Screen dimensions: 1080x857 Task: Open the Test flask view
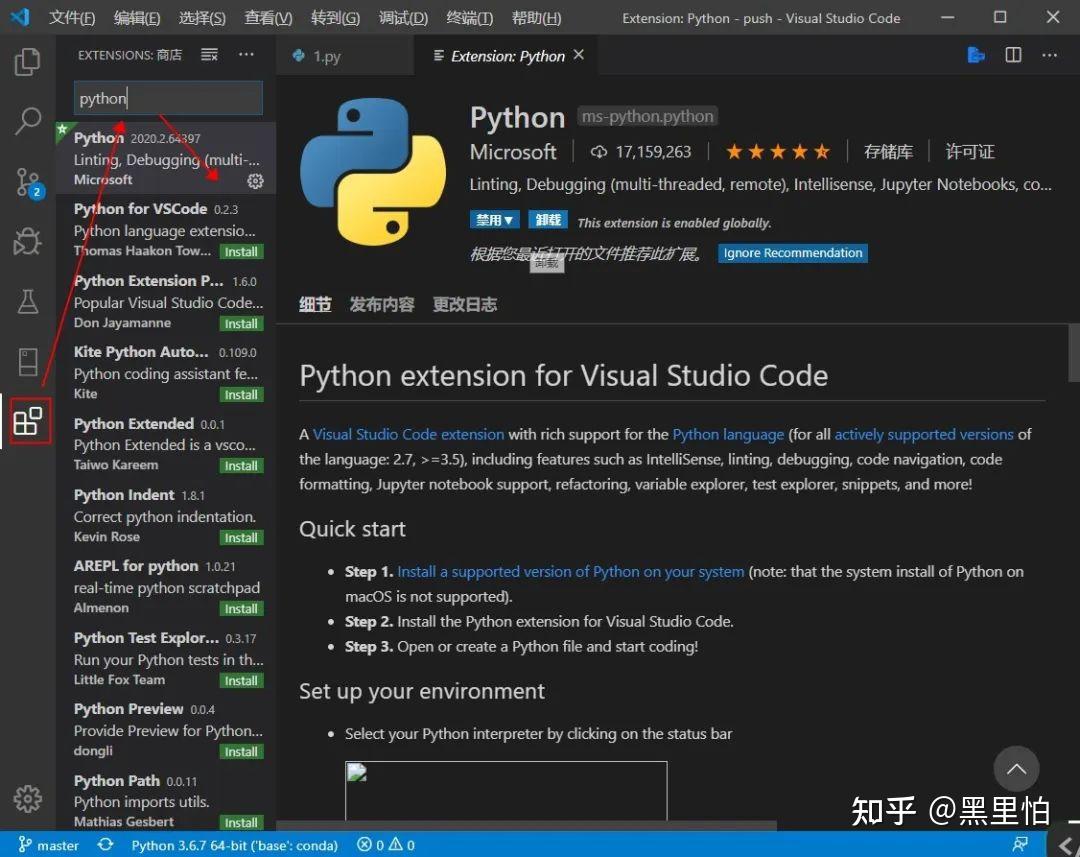28,301
